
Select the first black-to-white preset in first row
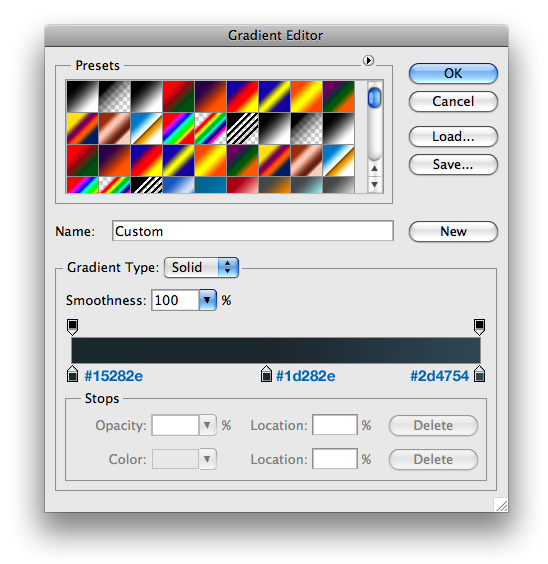tap(82, 96)
